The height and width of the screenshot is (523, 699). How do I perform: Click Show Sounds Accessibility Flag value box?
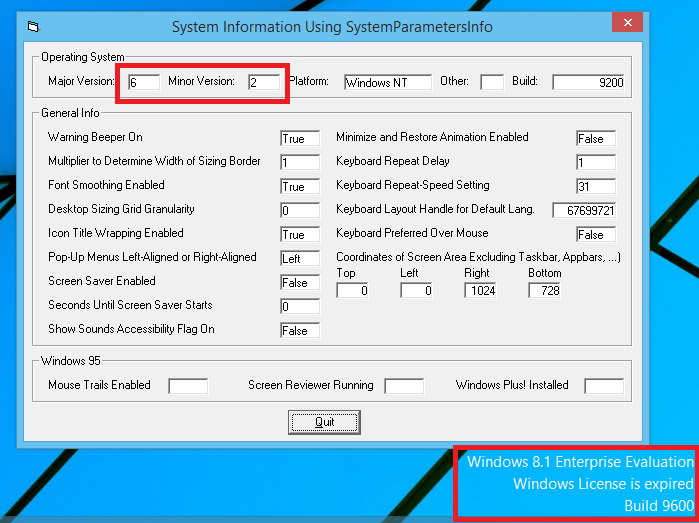(x=300, y=331)
